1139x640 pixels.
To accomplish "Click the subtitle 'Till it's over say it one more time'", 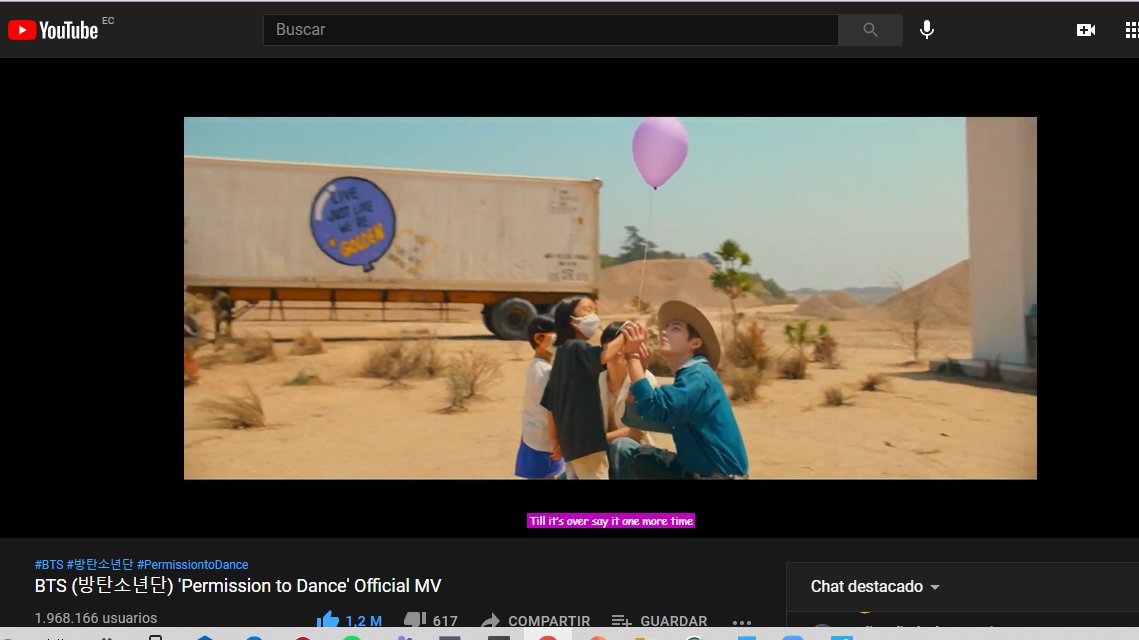I will coord(611,521).
